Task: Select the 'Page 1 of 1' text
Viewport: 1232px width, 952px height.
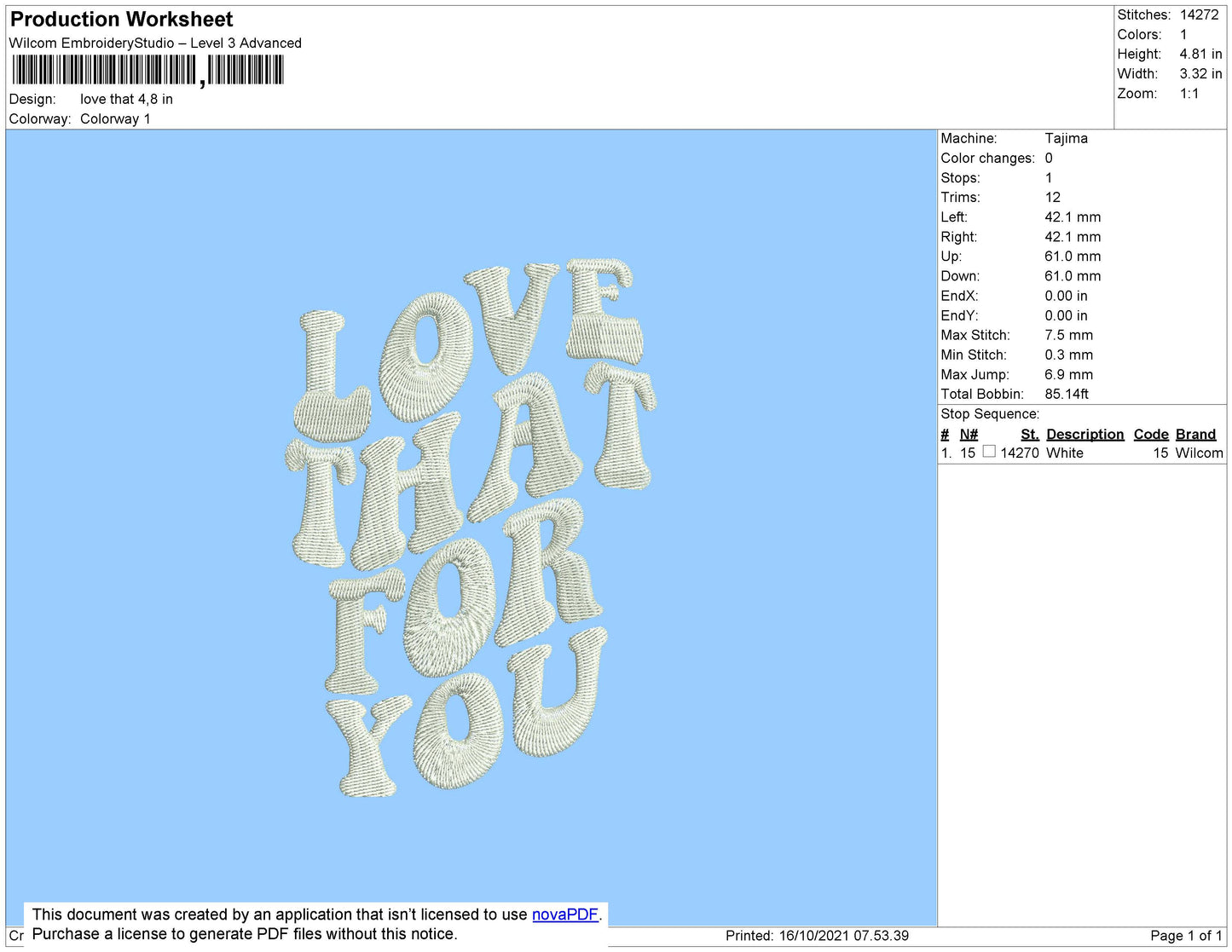Action: click(1186, 936)
